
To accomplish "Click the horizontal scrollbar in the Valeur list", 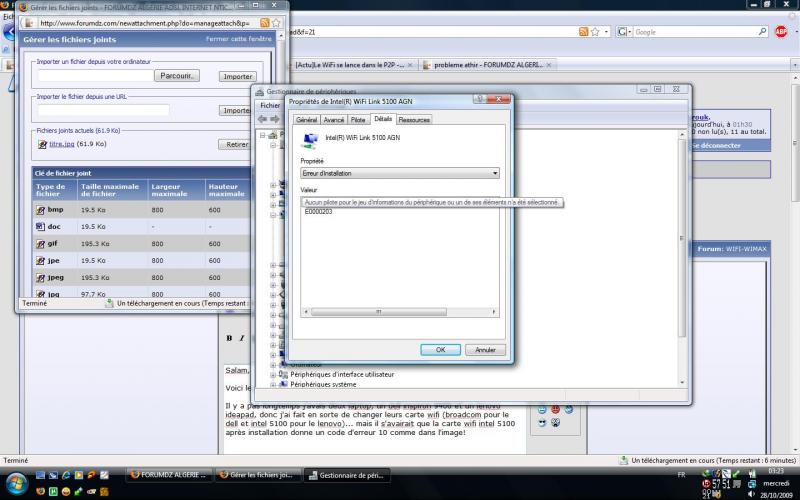I will point(379,312).
